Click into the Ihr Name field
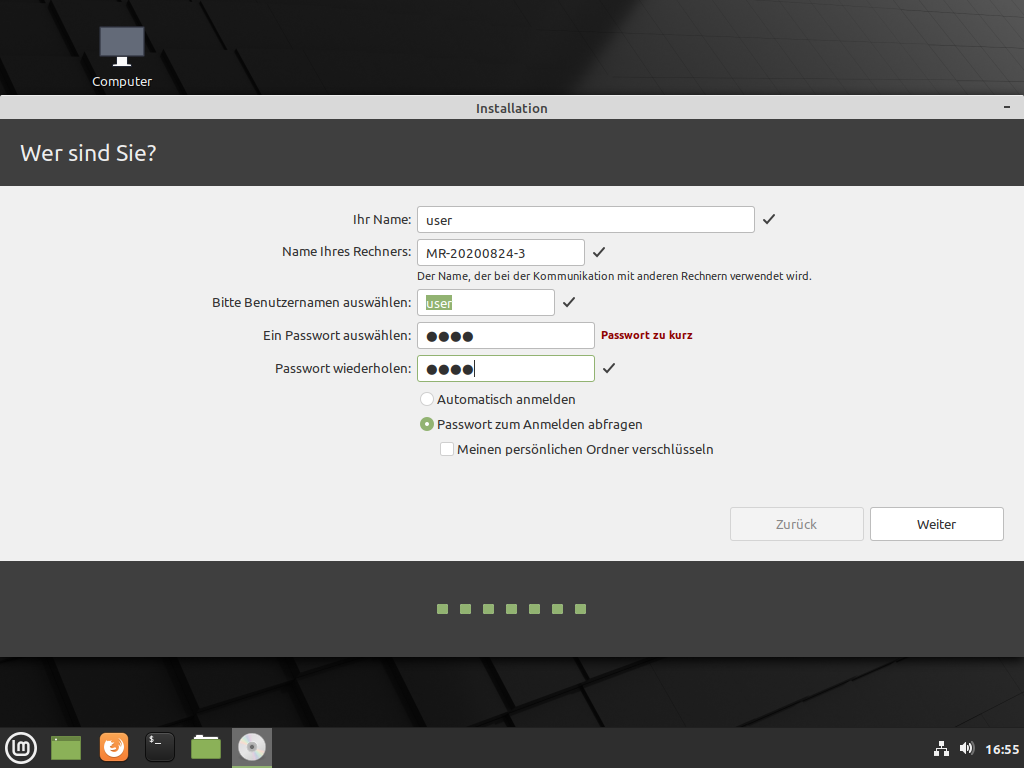Viewport: 1024px width, 768px height. click(x=585, y=219)
